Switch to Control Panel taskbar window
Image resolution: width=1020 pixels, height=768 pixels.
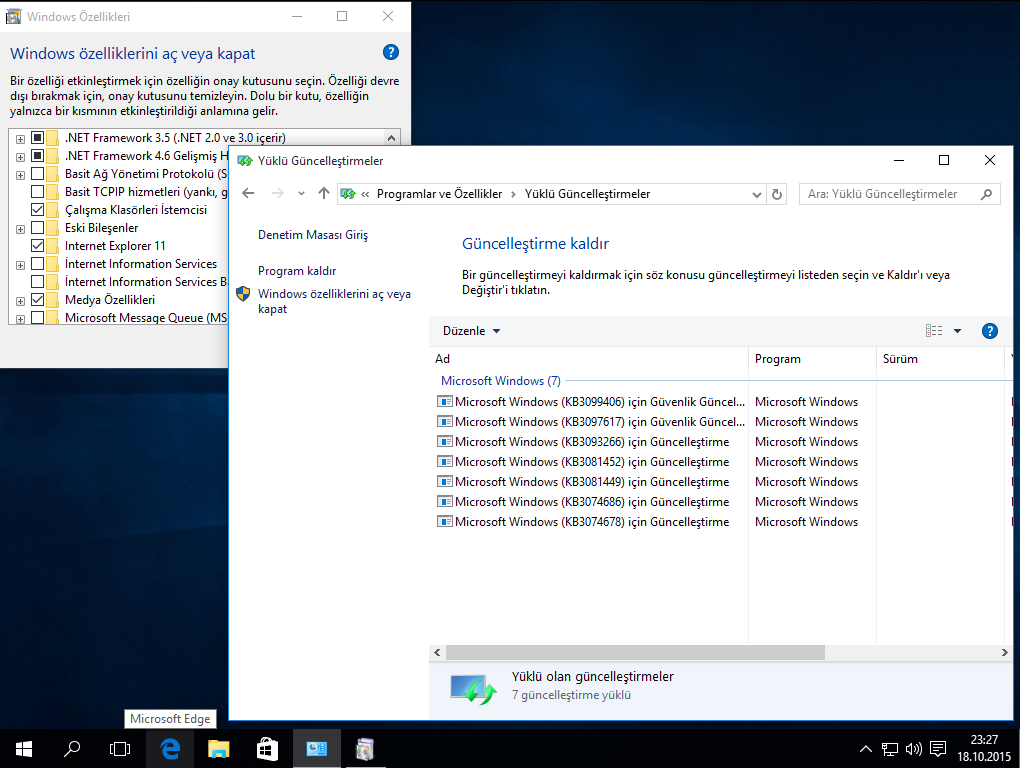click(316, 749)
